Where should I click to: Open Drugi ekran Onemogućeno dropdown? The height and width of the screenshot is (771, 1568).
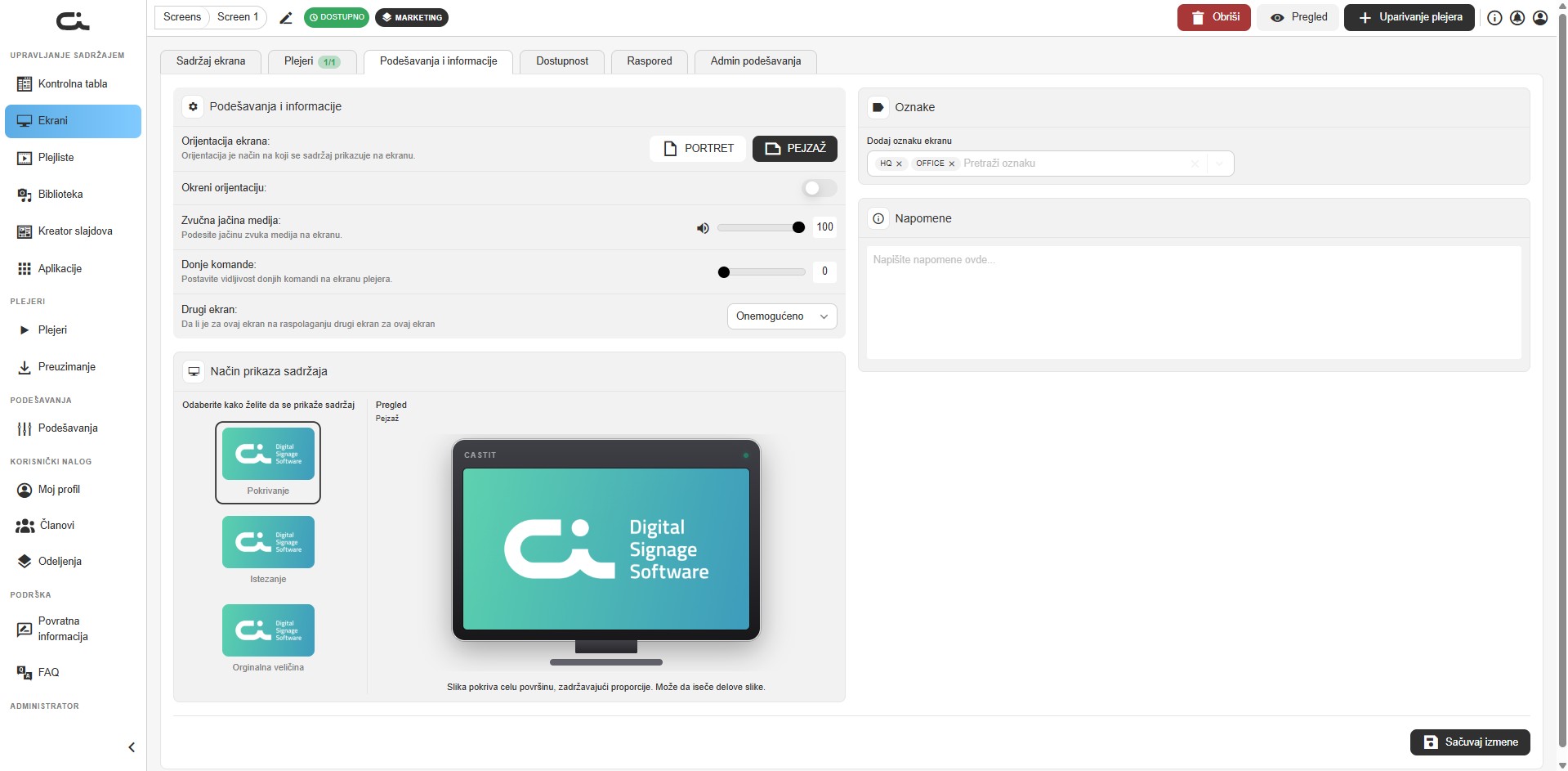782,316
